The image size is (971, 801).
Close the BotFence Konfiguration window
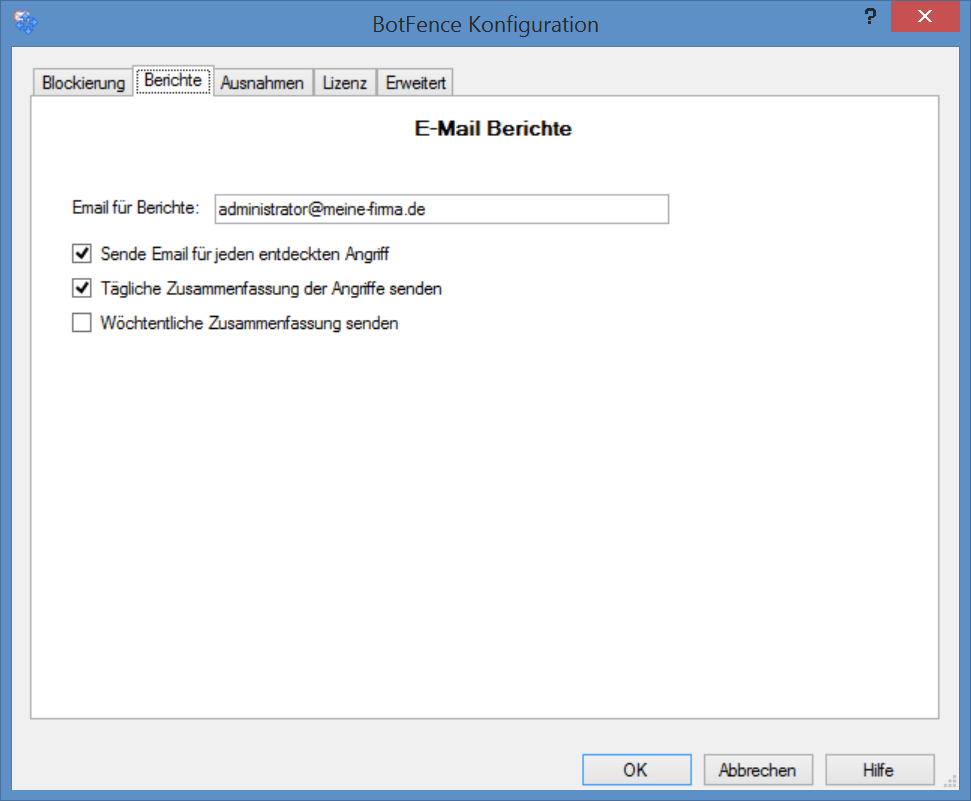(927, 19)
